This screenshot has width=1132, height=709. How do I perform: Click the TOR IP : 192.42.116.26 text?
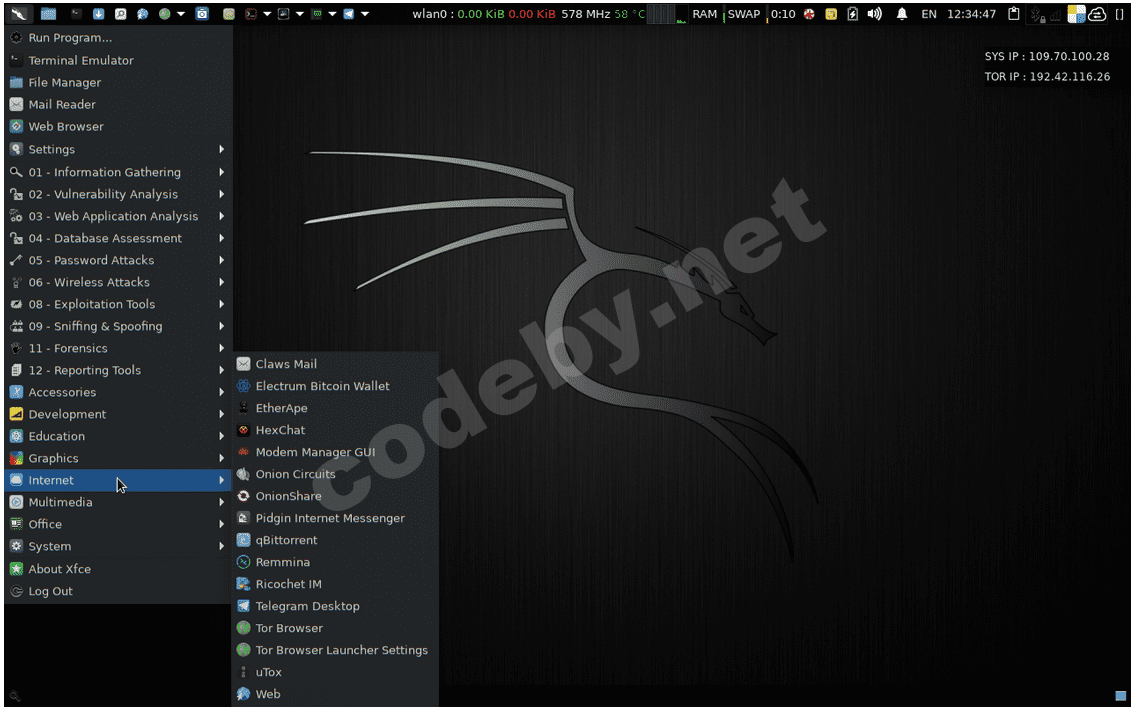coord(1047,77)
